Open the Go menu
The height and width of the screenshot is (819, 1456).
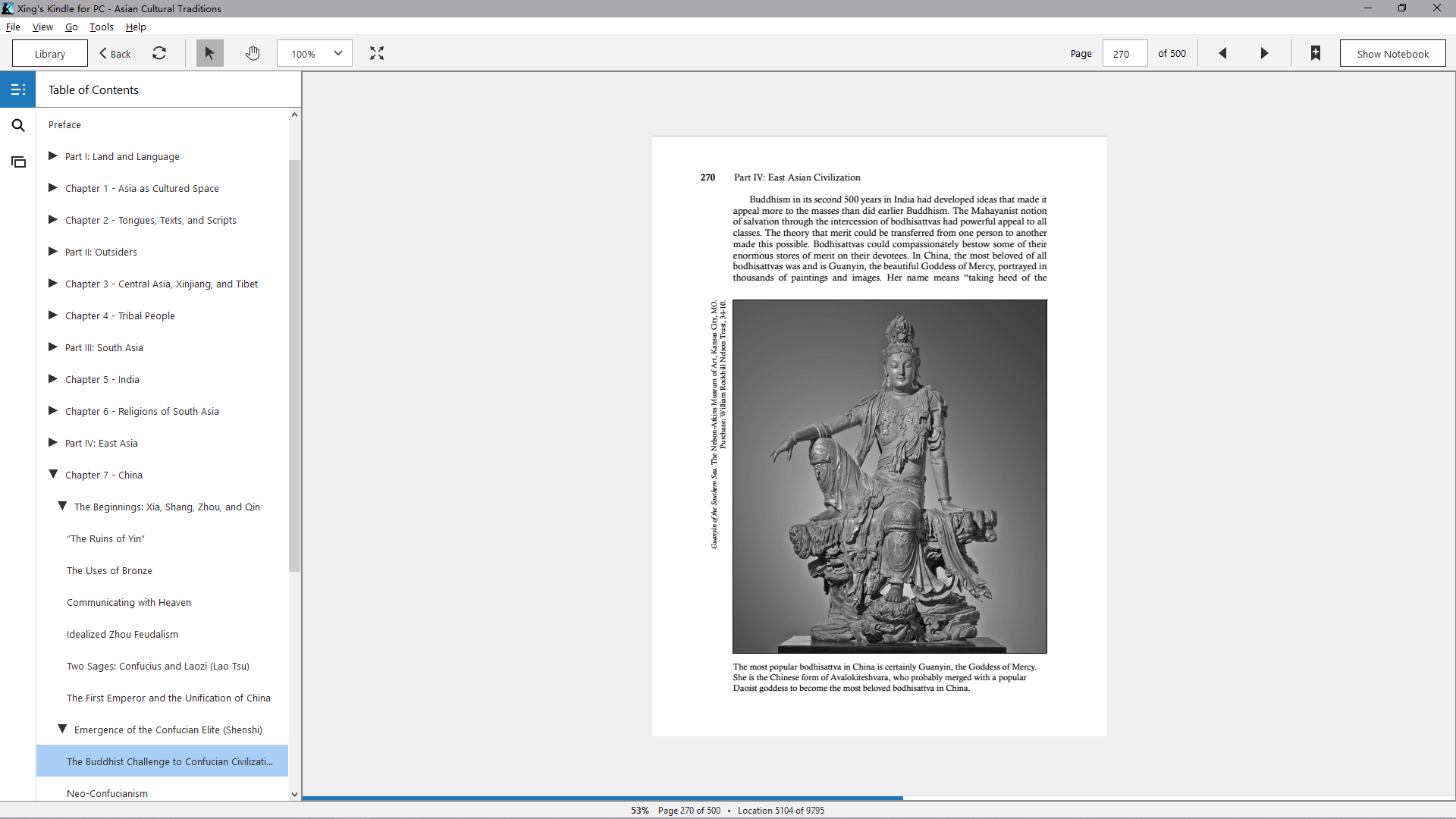[x=71, y=27]
